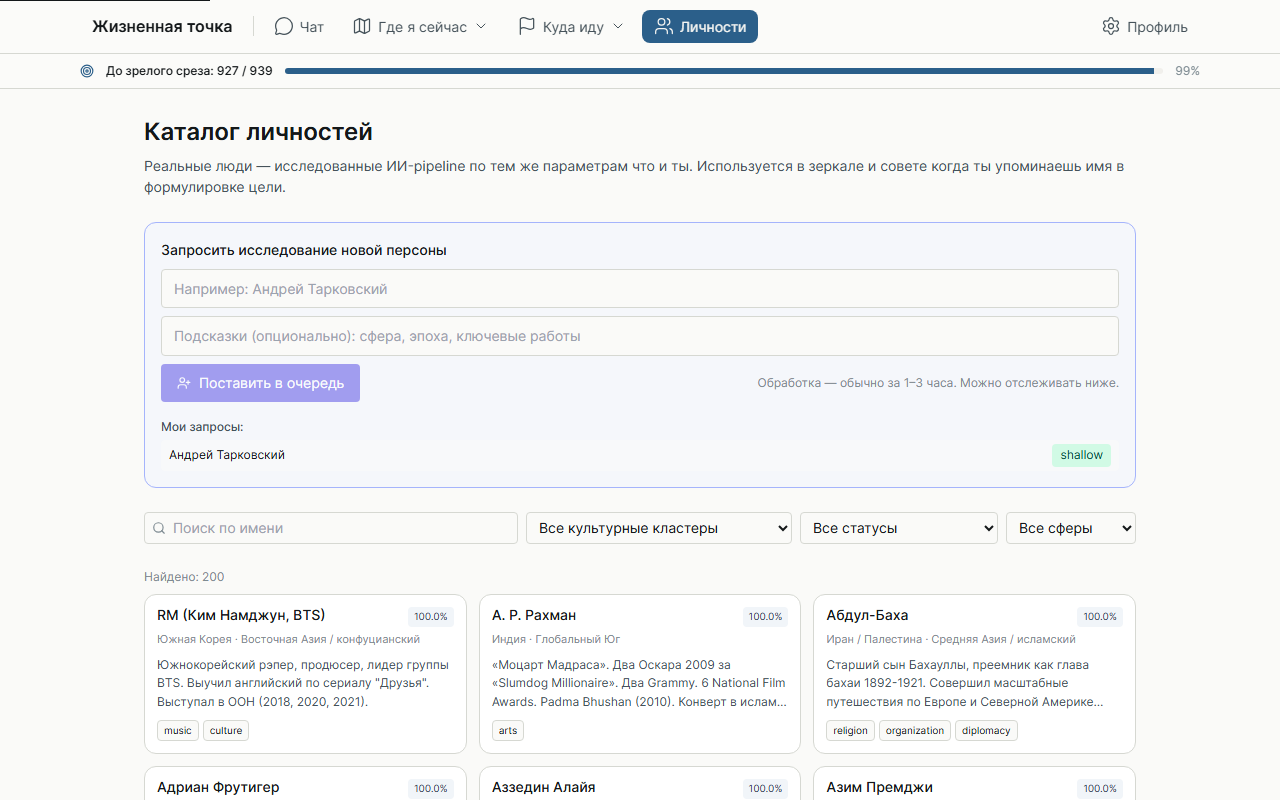
Task: Click the 100.0% badge on RM card
Action: click(x=431, y=616)
